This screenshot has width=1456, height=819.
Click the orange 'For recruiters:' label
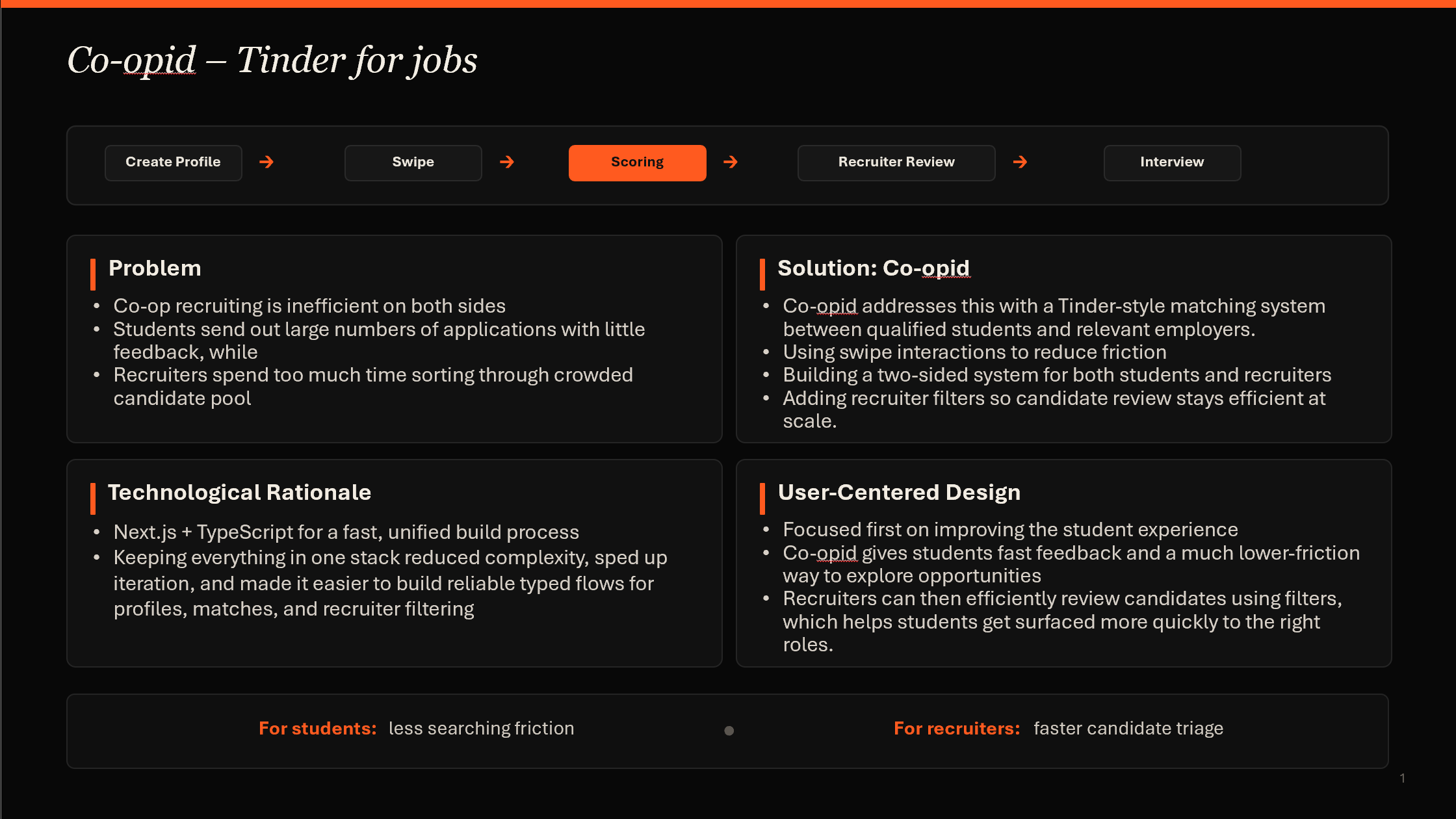(x=956, y=729)
